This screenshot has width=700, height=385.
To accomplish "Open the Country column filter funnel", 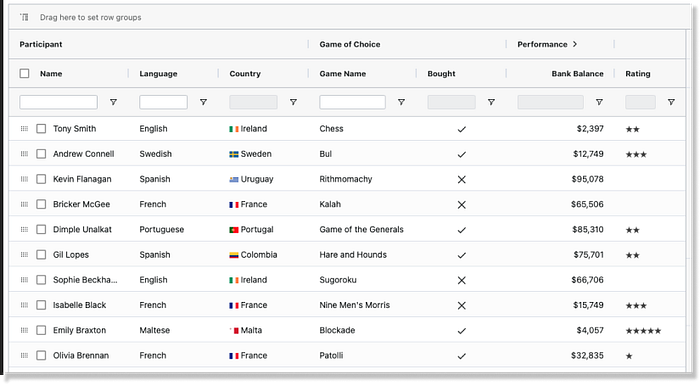I will [293, 102].
